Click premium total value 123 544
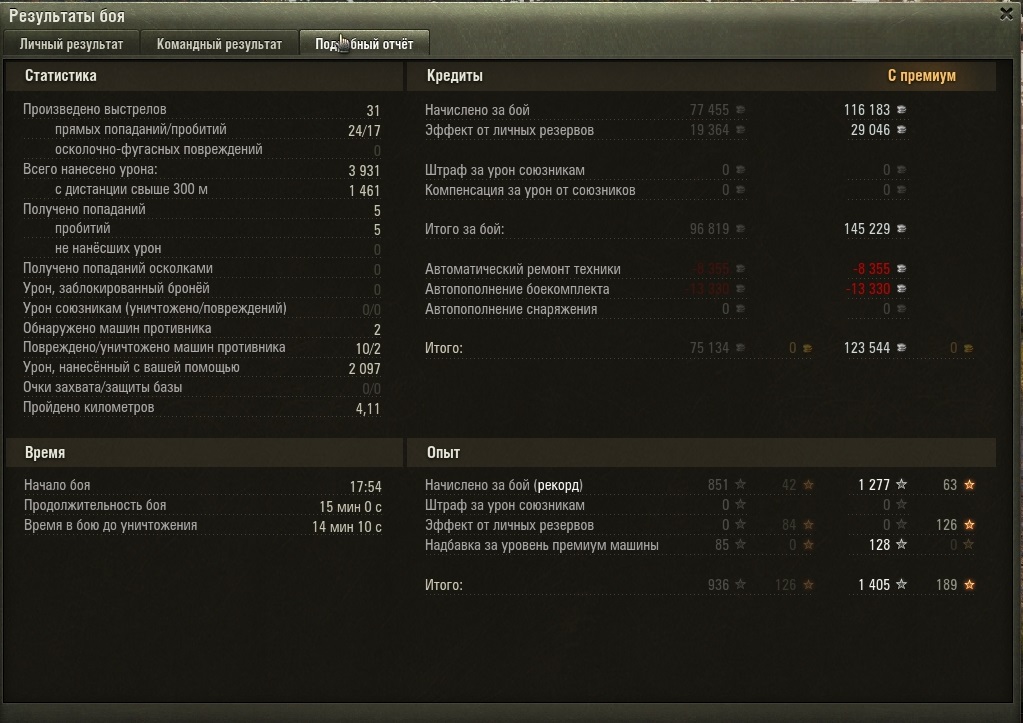 [x=866, y=348]
